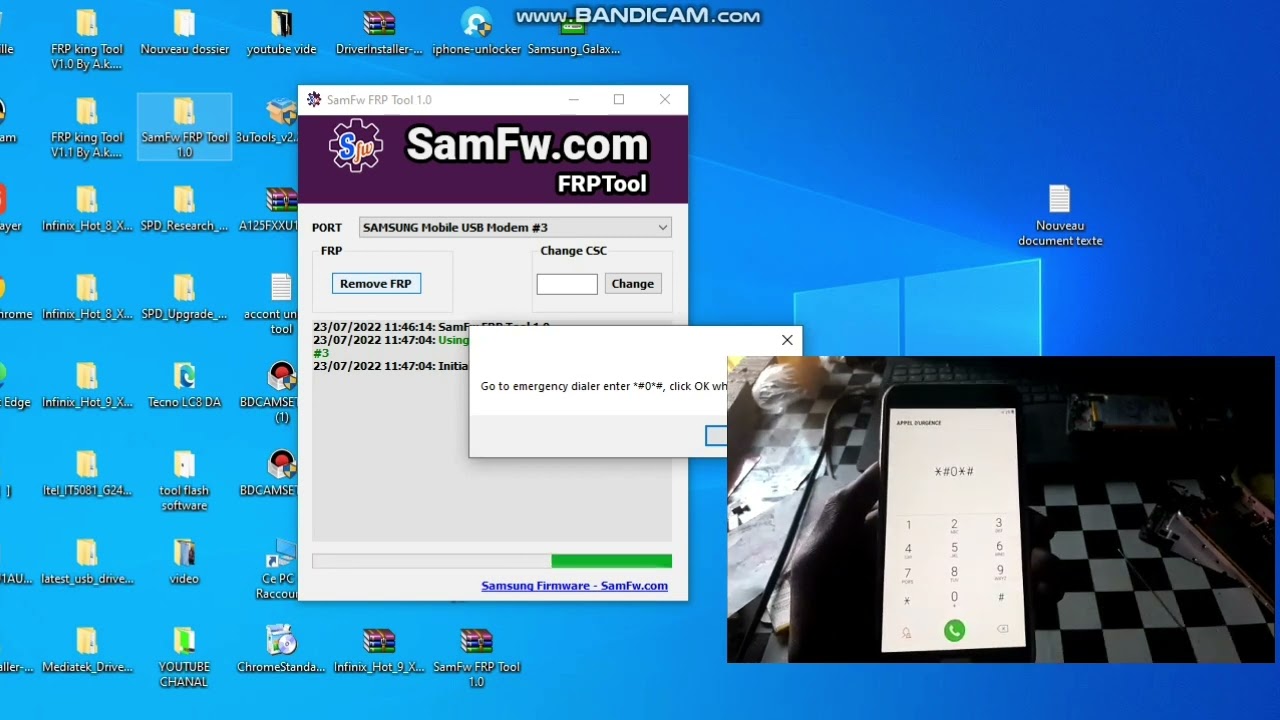This screenshot has height=720, width=1280.
Task: Open the latest_usb_drive folder
Action: click(x=87, y=561)
